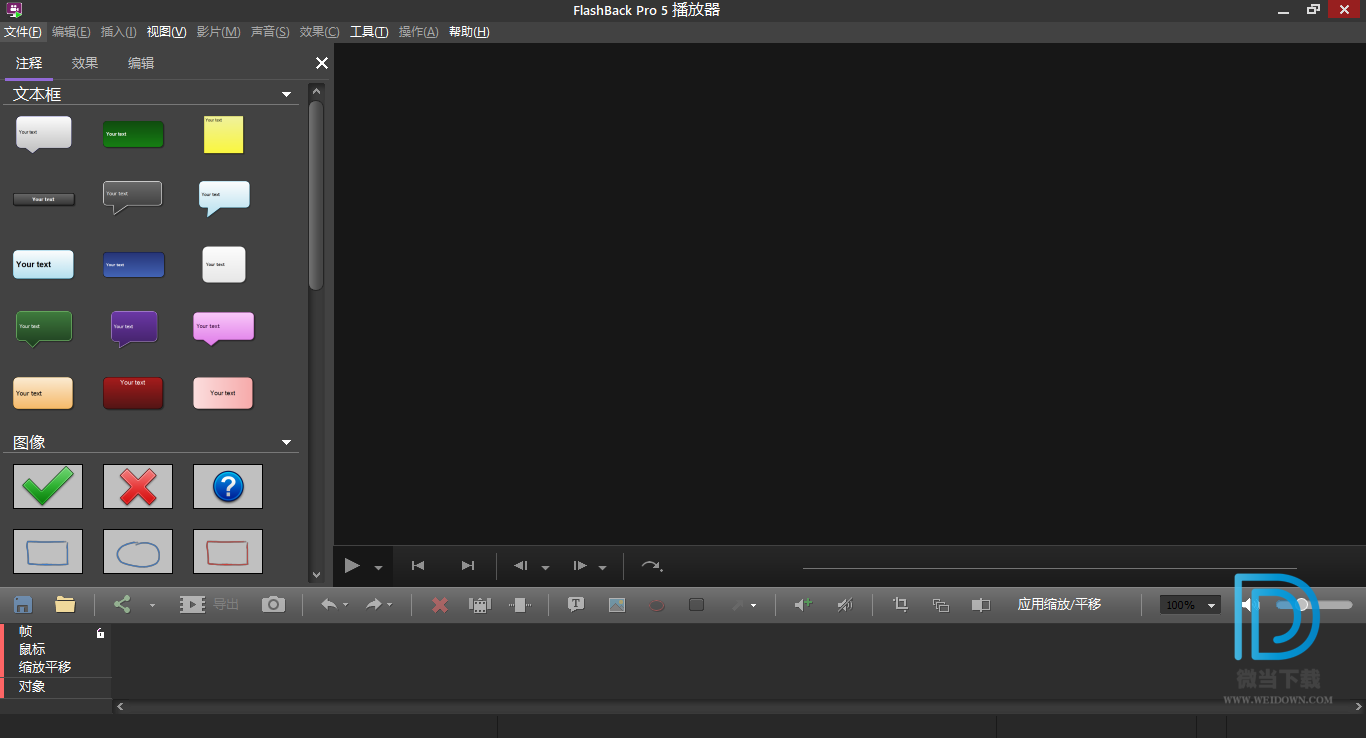Pick the blue hand-drawn ellipse image
This screenshot has width=1366, height=738.
coord(138,552)
